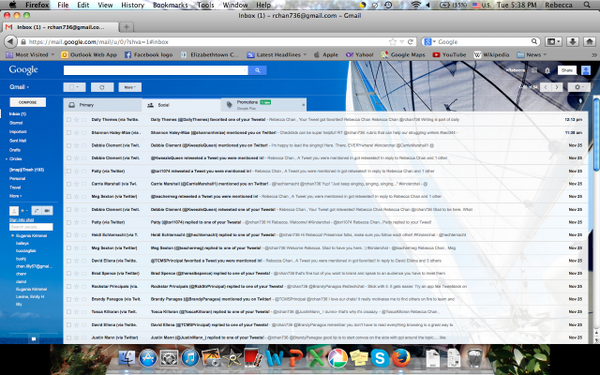This screenshot has height=375, width=600.
Task: Tick the checkbox for Rockstar Principals email
Action: coord(69,287)
